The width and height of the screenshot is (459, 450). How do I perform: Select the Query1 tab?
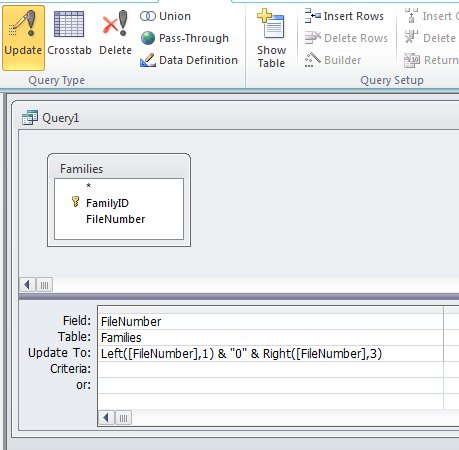(51, 118)
